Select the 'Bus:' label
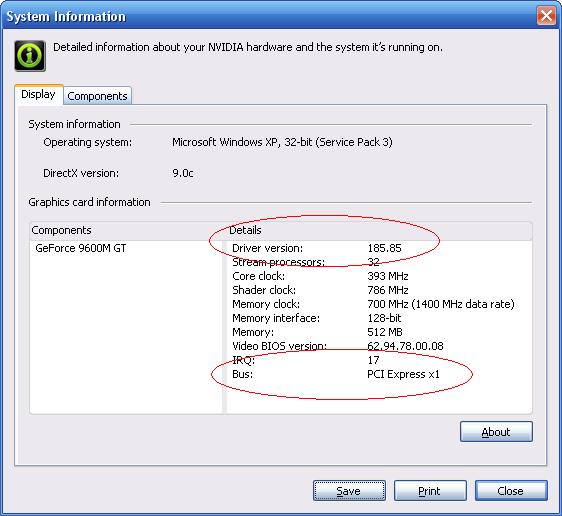This screenshot has height=516, width=562. tap(242, 374)
